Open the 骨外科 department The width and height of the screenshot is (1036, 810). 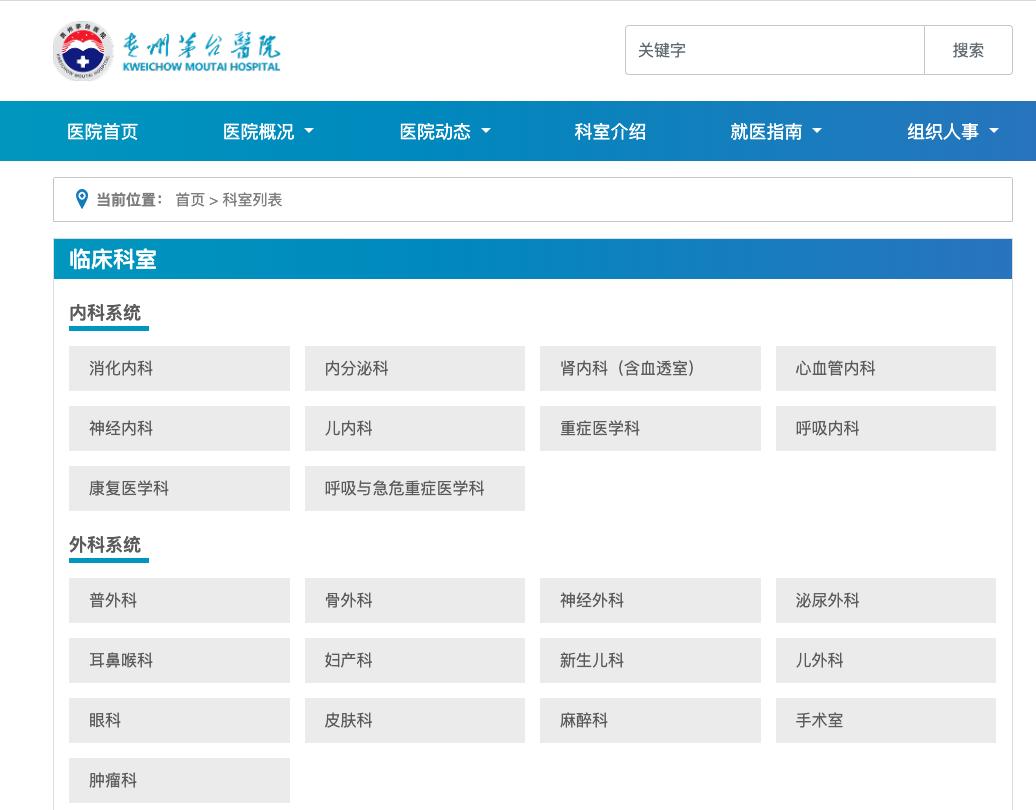(415, 600)
